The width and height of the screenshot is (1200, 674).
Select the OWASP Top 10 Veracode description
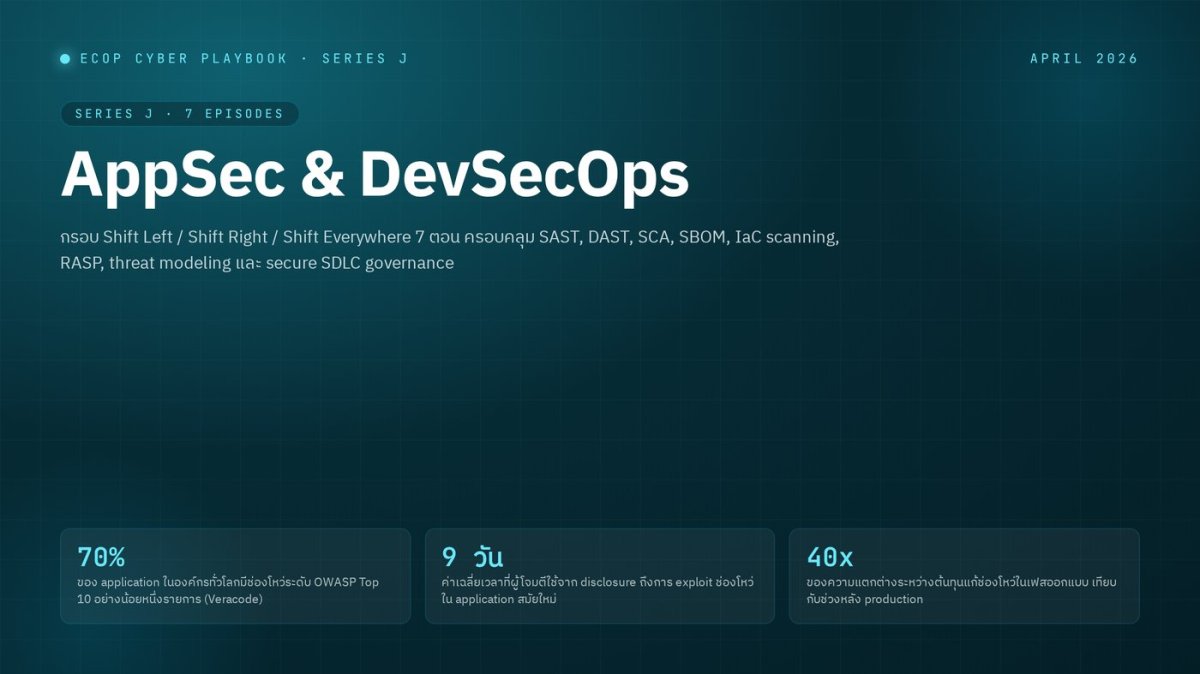pyautogui.click(x=228, y=590)
